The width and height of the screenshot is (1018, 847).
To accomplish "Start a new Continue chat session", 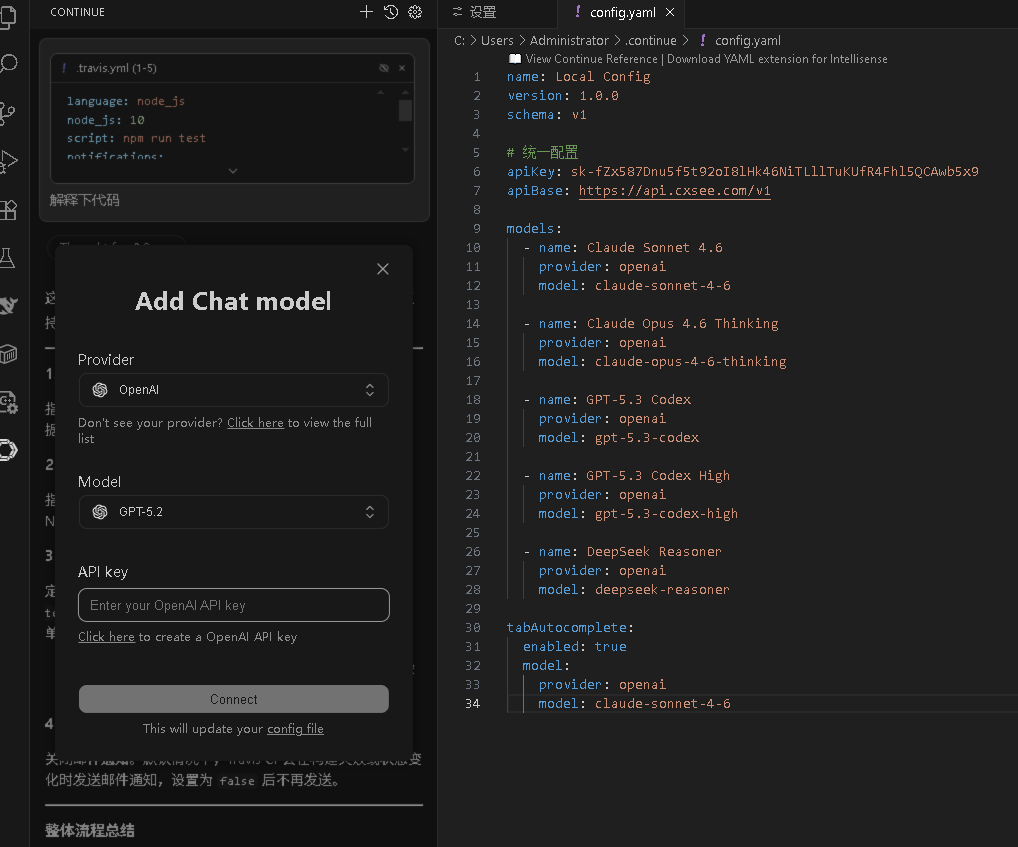I will pyautogui.click(x=366, y=12).
